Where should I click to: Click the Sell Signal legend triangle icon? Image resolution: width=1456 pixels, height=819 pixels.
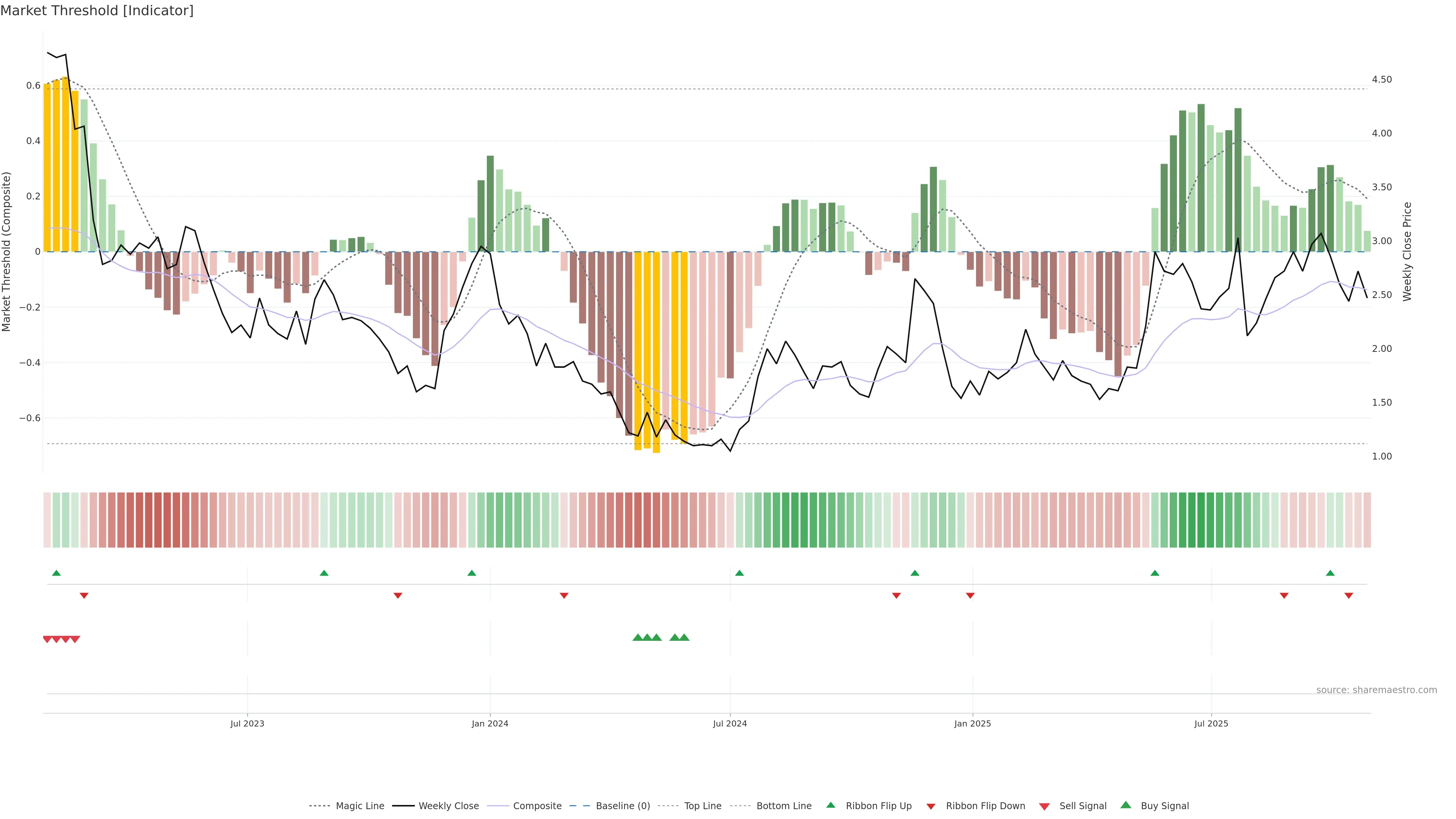pyautogui.click(x=1045, y=806)
